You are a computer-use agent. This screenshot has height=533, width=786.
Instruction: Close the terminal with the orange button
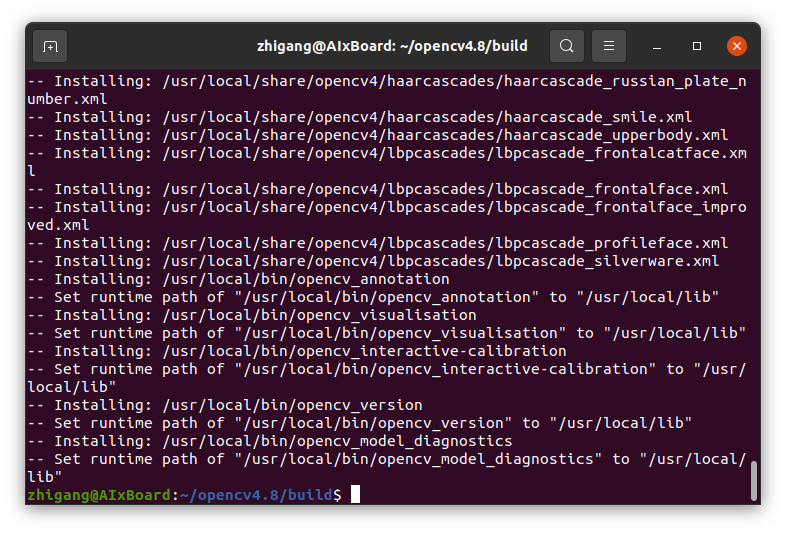pyautogui.click(x=737, y=46)
